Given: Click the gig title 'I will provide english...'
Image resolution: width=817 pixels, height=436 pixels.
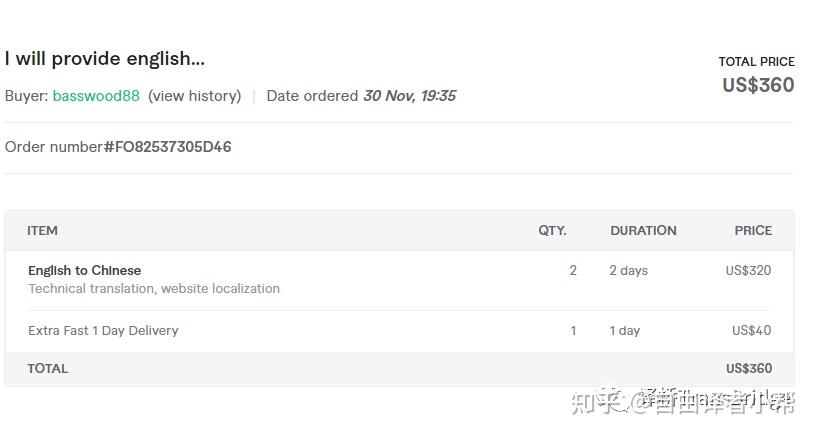Looking at the screenshot, I should [105, 59].
